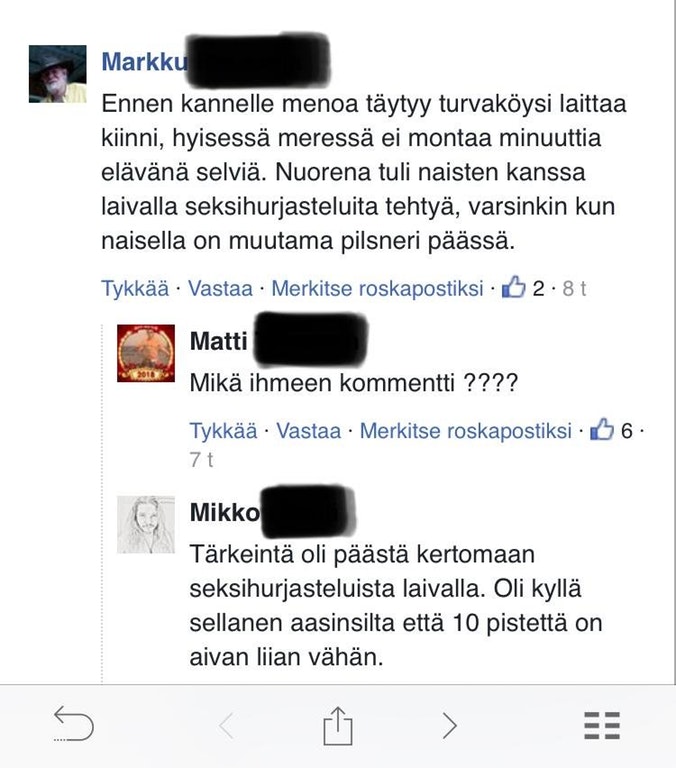Image resolution: width=676 pixels, height=768 pixels.
Task: Tap the greyed-out left chevron
Action: click(x=226, y=725)
